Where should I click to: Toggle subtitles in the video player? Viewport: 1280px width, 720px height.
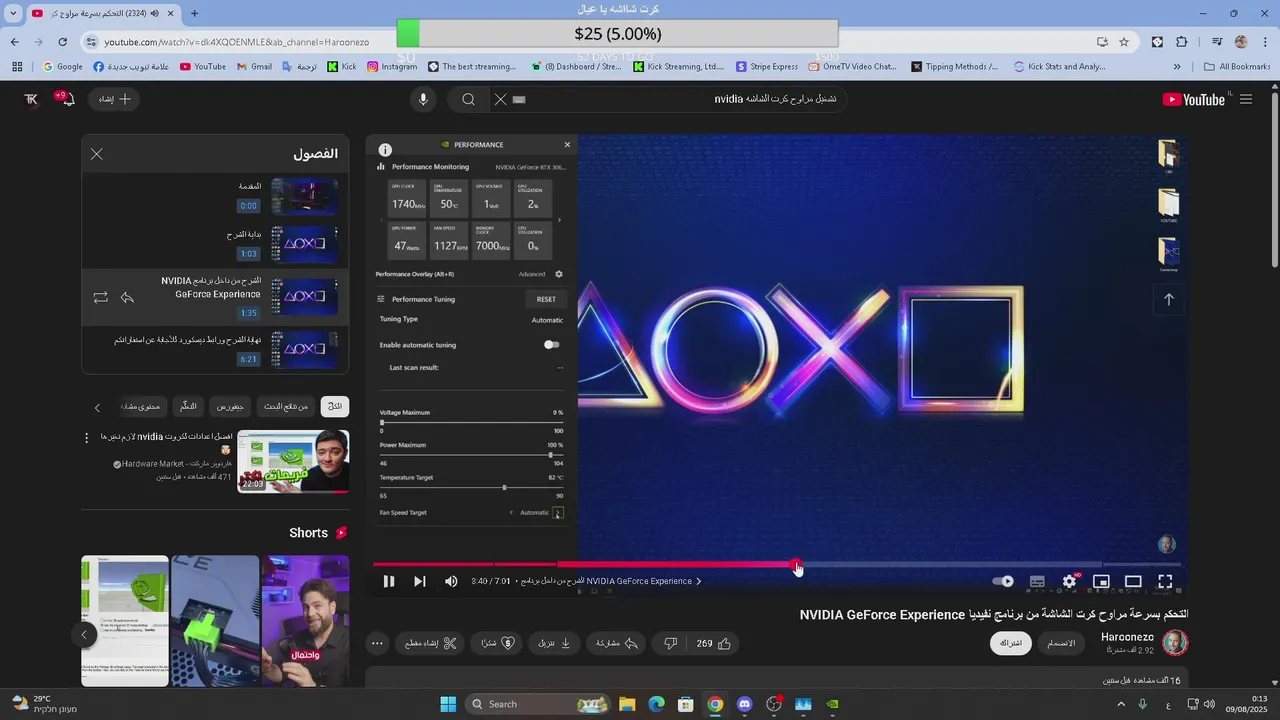pyautogui.click(x=1037, y=581)
